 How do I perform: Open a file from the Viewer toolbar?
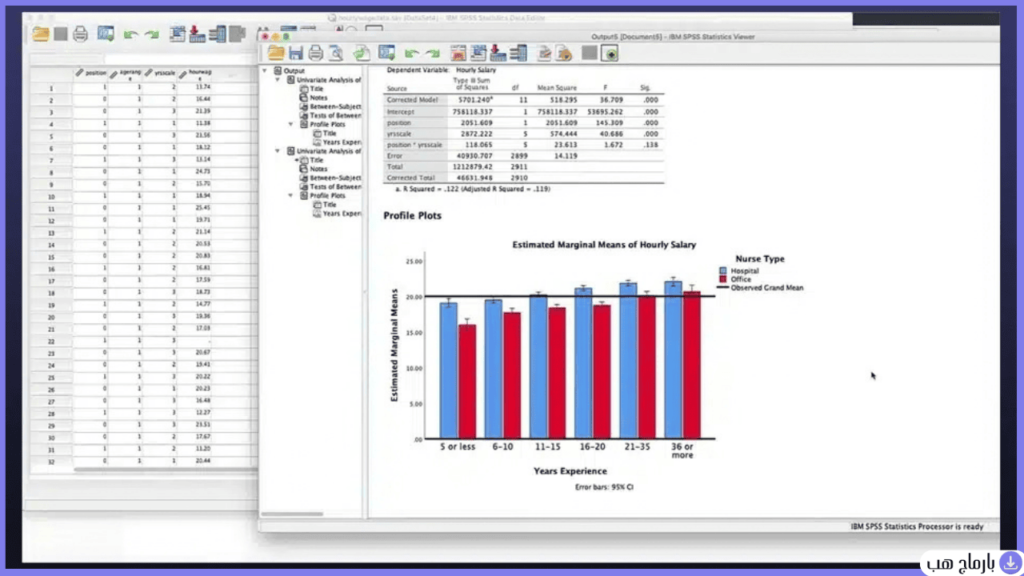(276, 54)
